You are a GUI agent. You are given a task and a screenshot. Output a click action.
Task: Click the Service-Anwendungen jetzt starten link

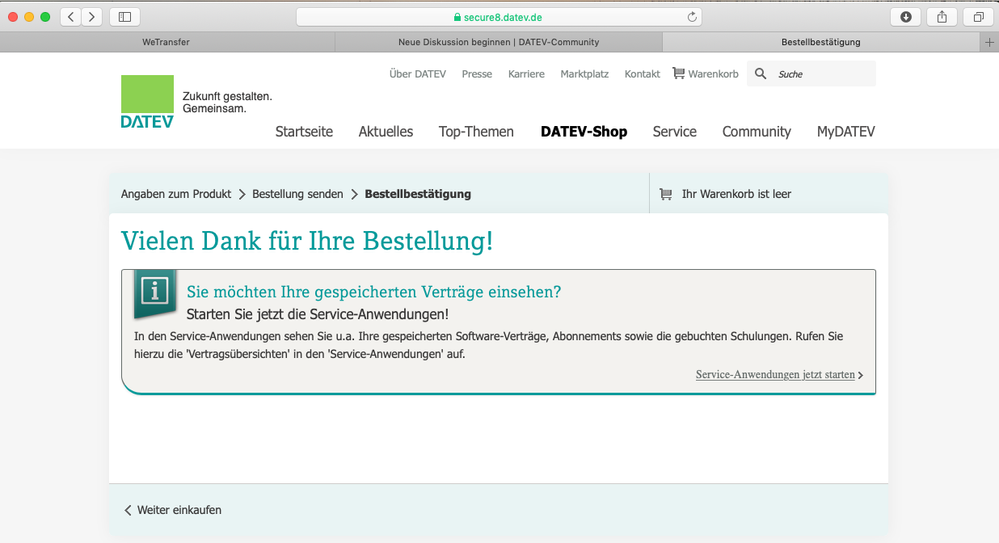click(776, 375)
